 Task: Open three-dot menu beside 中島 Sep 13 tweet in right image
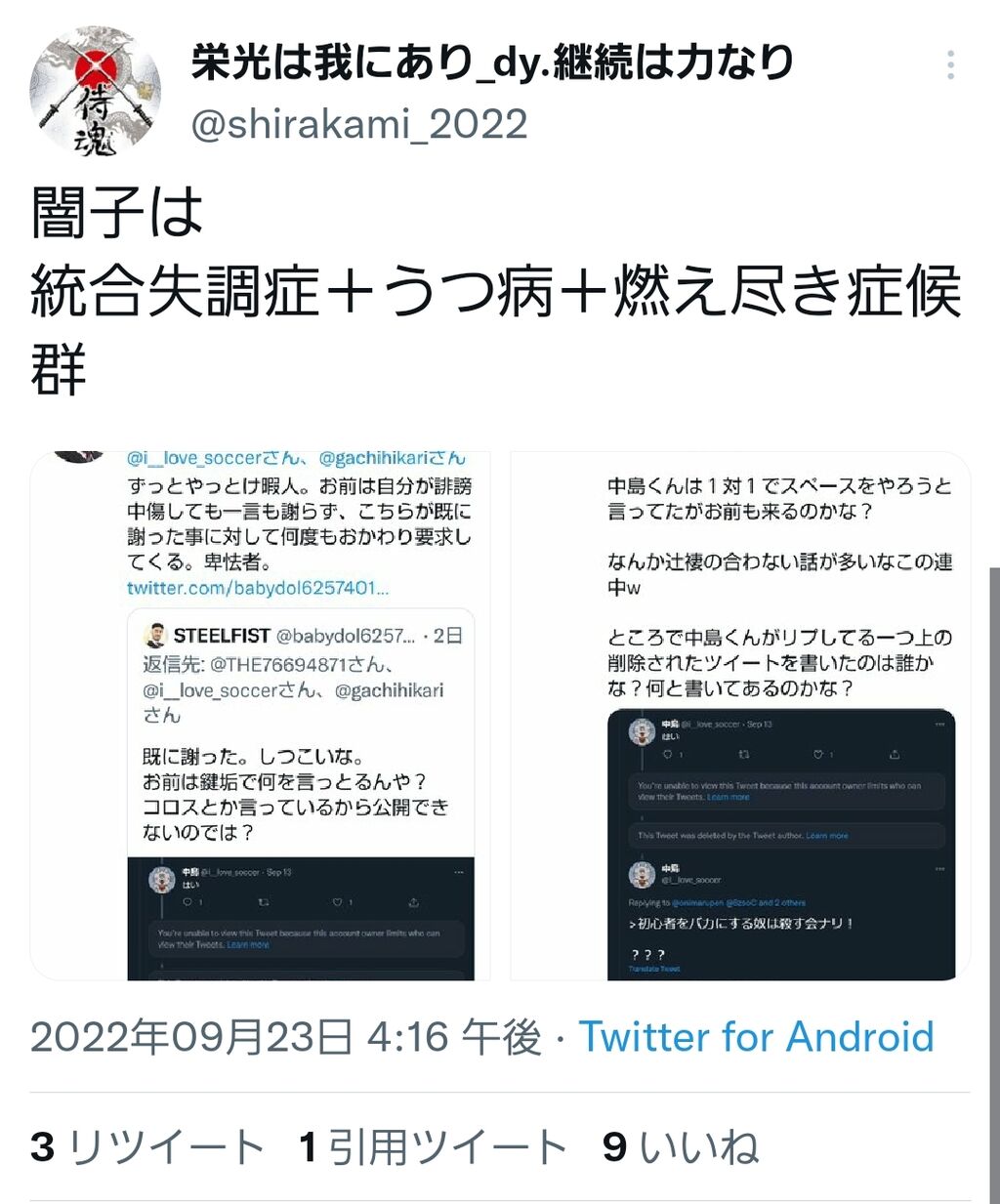click(x=939, y=725)
